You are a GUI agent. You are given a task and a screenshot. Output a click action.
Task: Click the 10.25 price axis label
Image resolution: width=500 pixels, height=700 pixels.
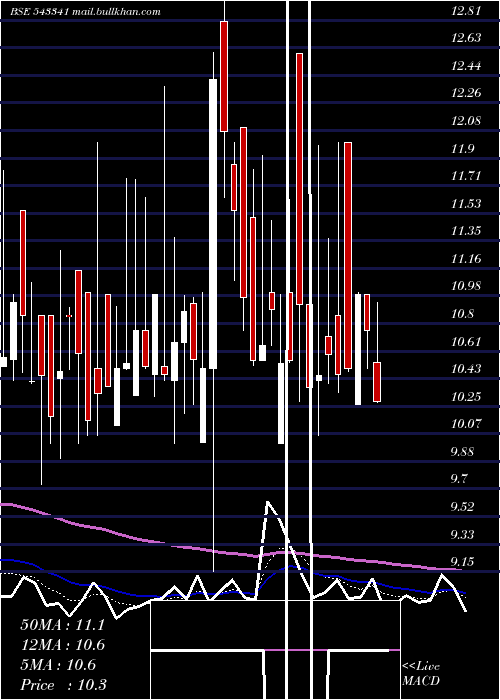466,396
